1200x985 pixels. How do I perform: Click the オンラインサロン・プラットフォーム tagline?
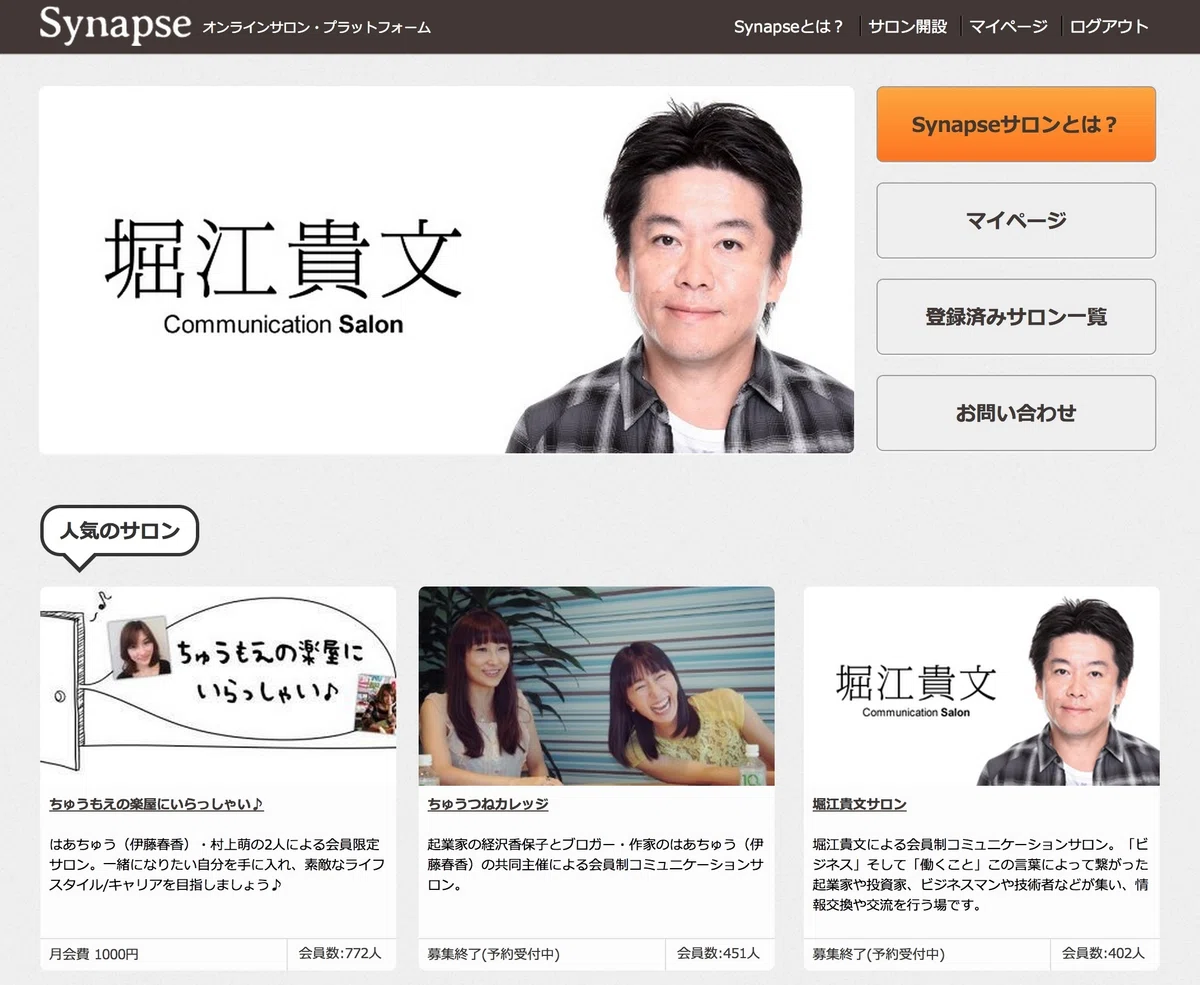(317, 28)
